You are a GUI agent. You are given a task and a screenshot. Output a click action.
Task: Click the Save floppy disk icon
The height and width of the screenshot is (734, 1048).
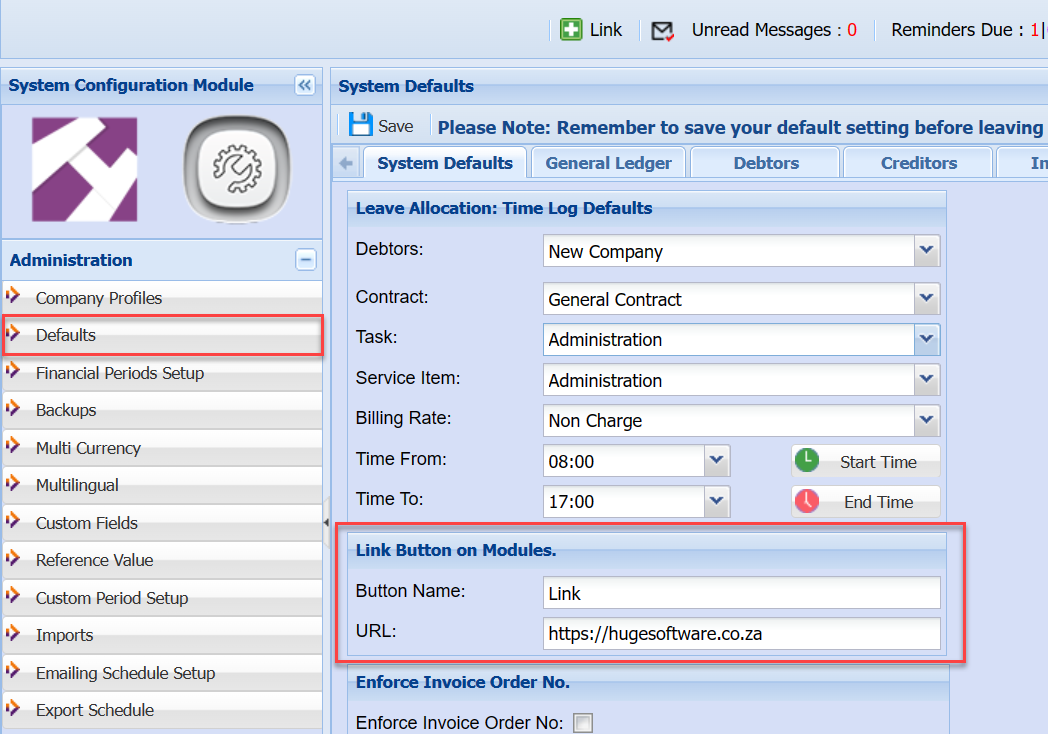click(x=360, y=125)
